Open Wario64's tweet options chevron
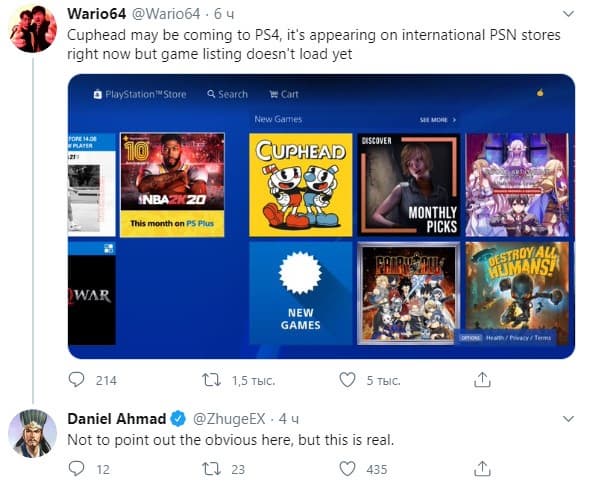 coord(568,14)
